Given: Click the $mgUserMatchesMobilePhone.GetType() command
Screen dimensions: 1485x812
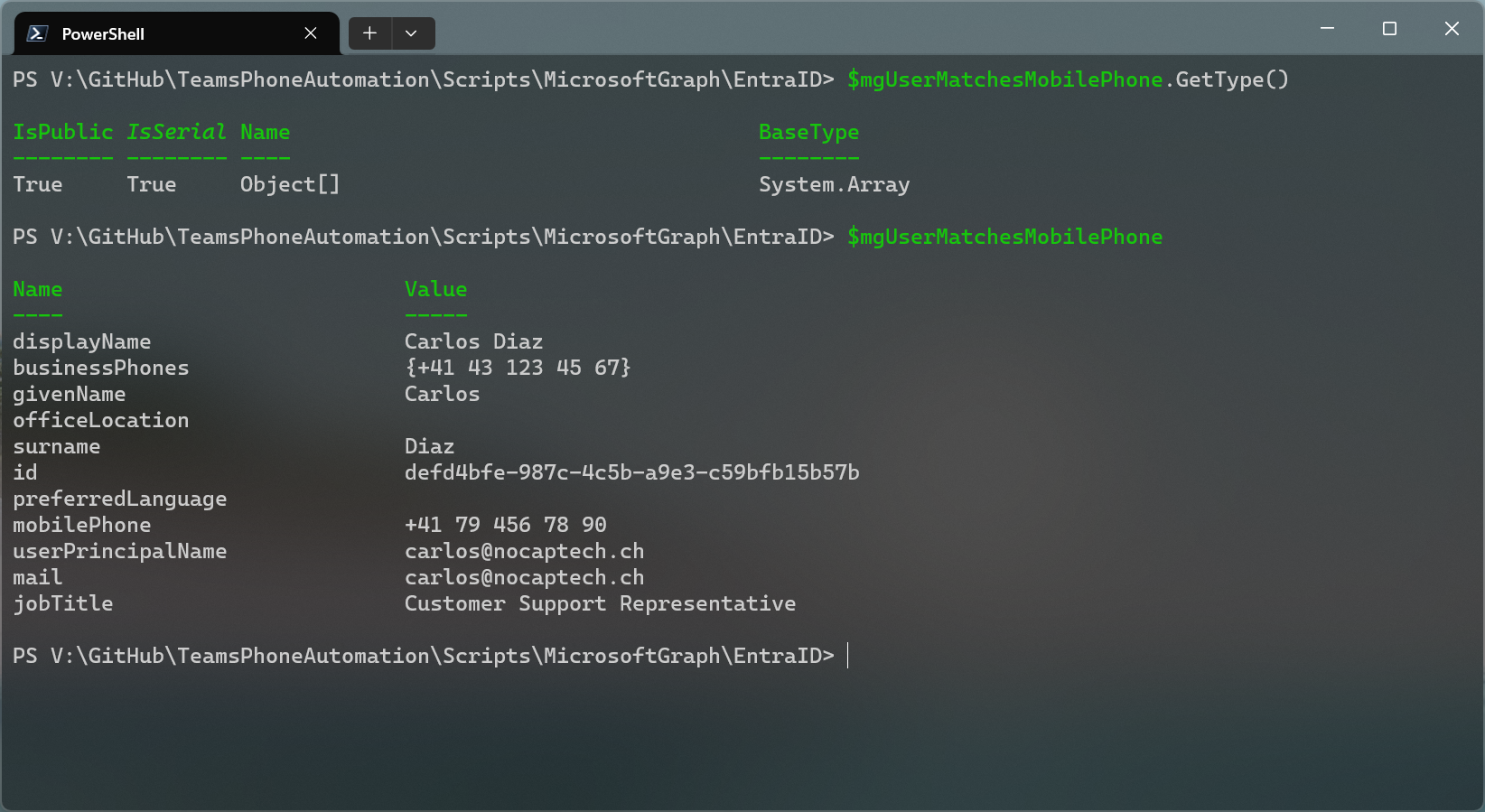Looking at the screenshot, I should [x=1068, y=79].
